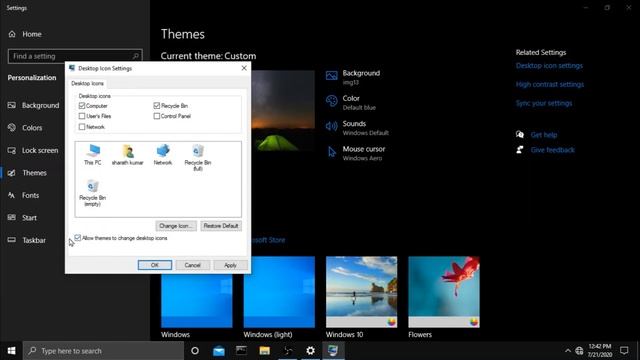Open Windows Start menu button
Viewport: 640px width, 360px height.
pyautogui.click(x=11, y=351)
